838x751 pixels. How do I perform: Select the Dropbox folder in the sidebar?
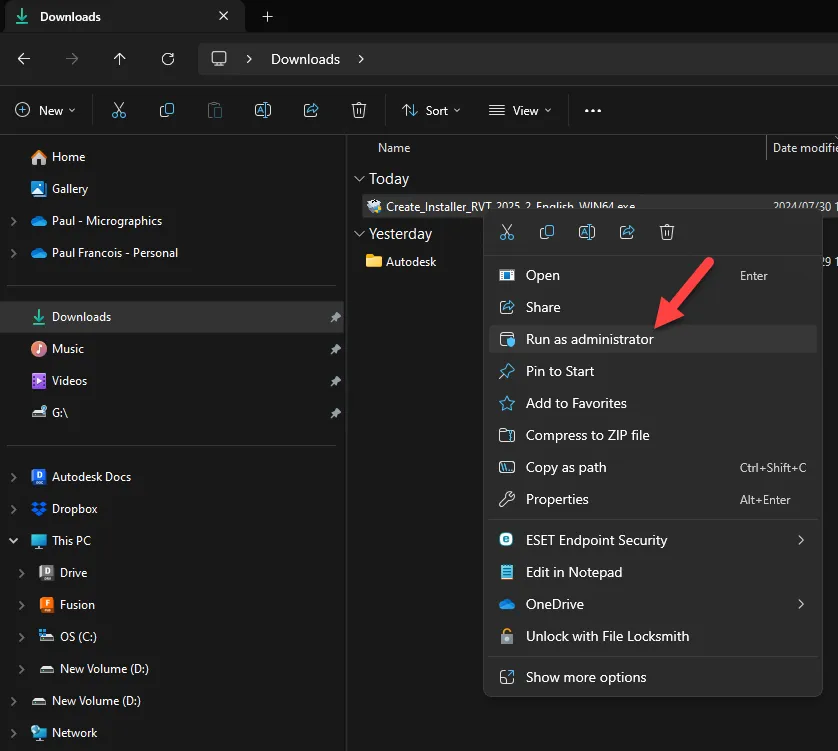(75, 508)
